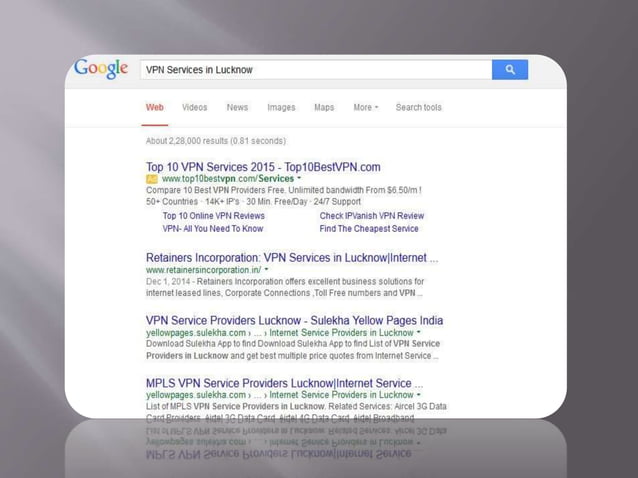Click the blue magnifier search button
Screen dimensions: 638x478
pyautogui.click(x=509, y=70)
